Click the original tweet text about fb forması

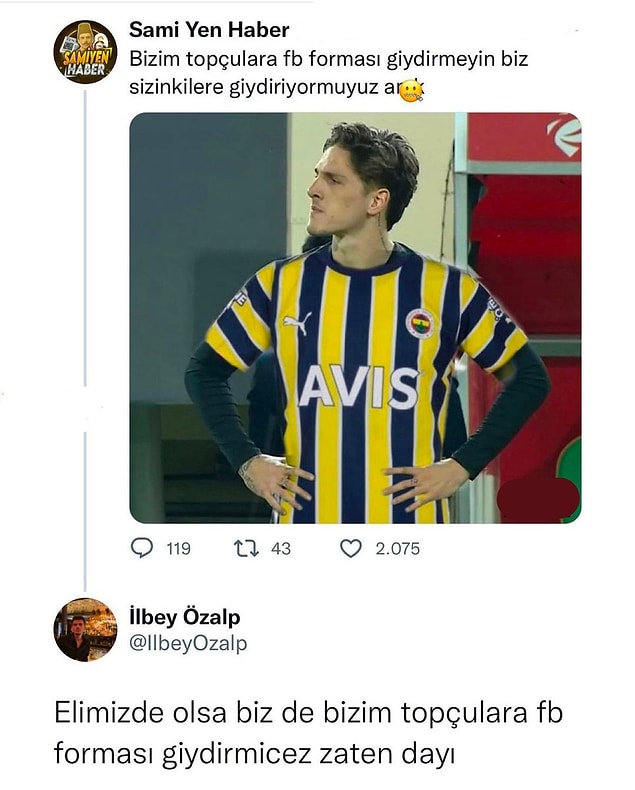point(329,73)
